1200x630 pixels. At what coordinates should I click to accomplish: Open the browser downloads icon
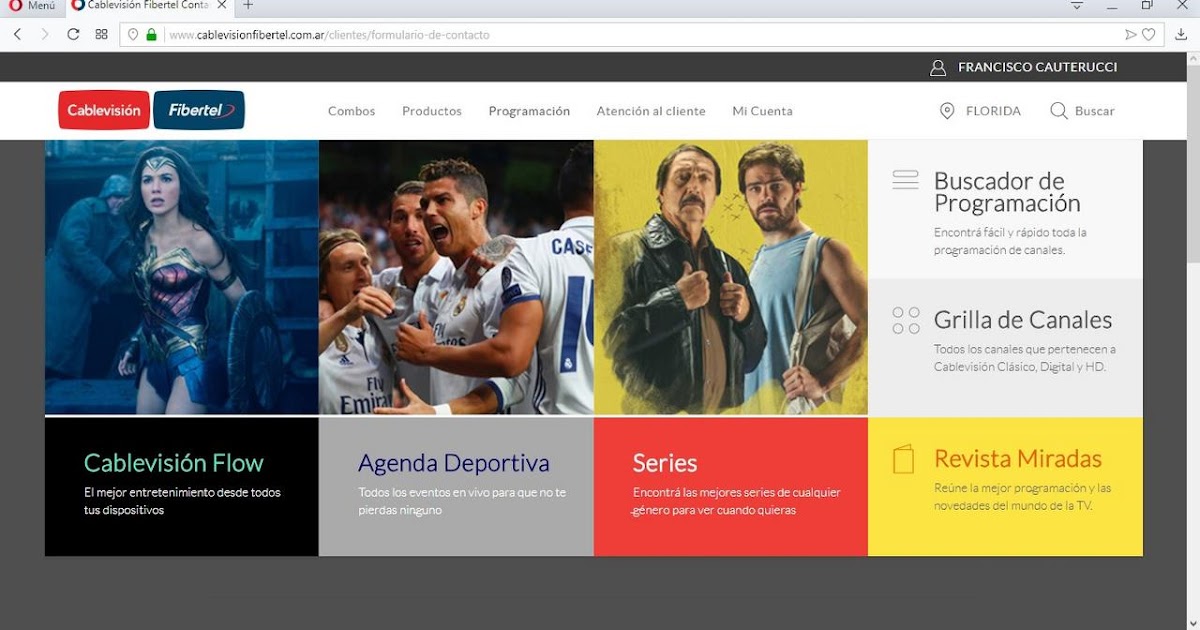point(1182,35)
